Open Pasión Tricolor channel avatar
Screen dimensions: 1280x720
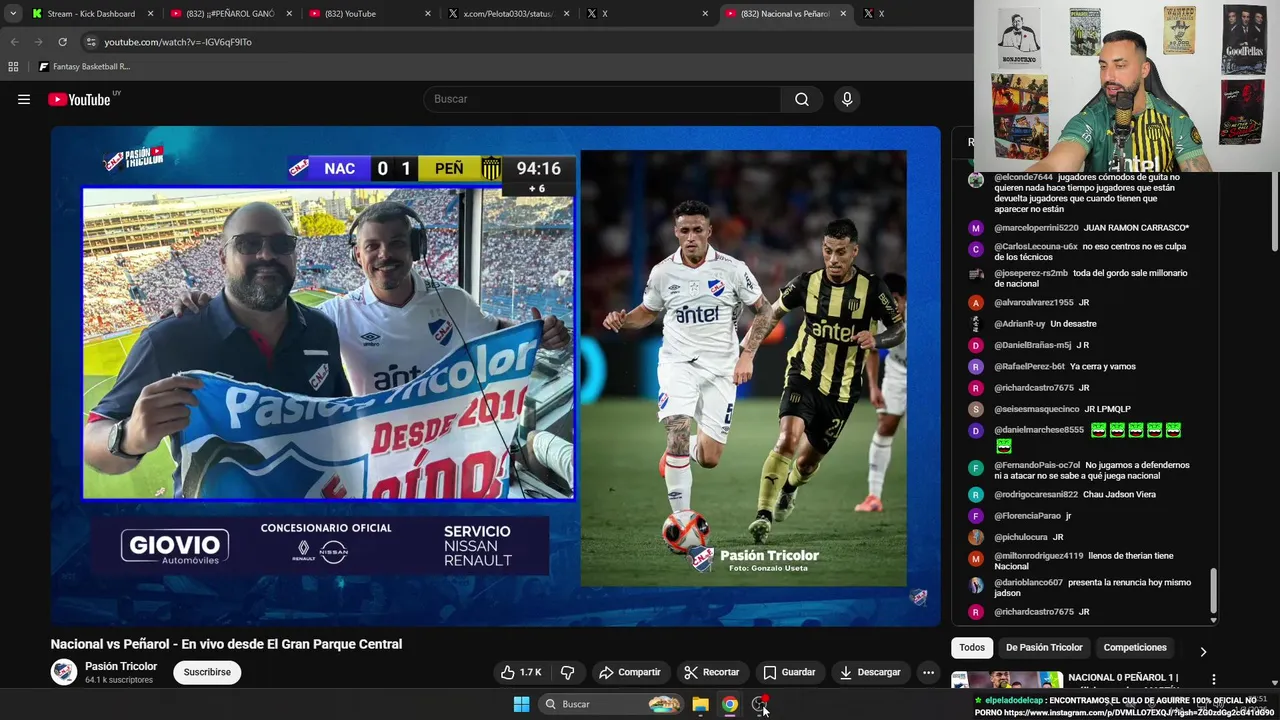coord(64,672)
